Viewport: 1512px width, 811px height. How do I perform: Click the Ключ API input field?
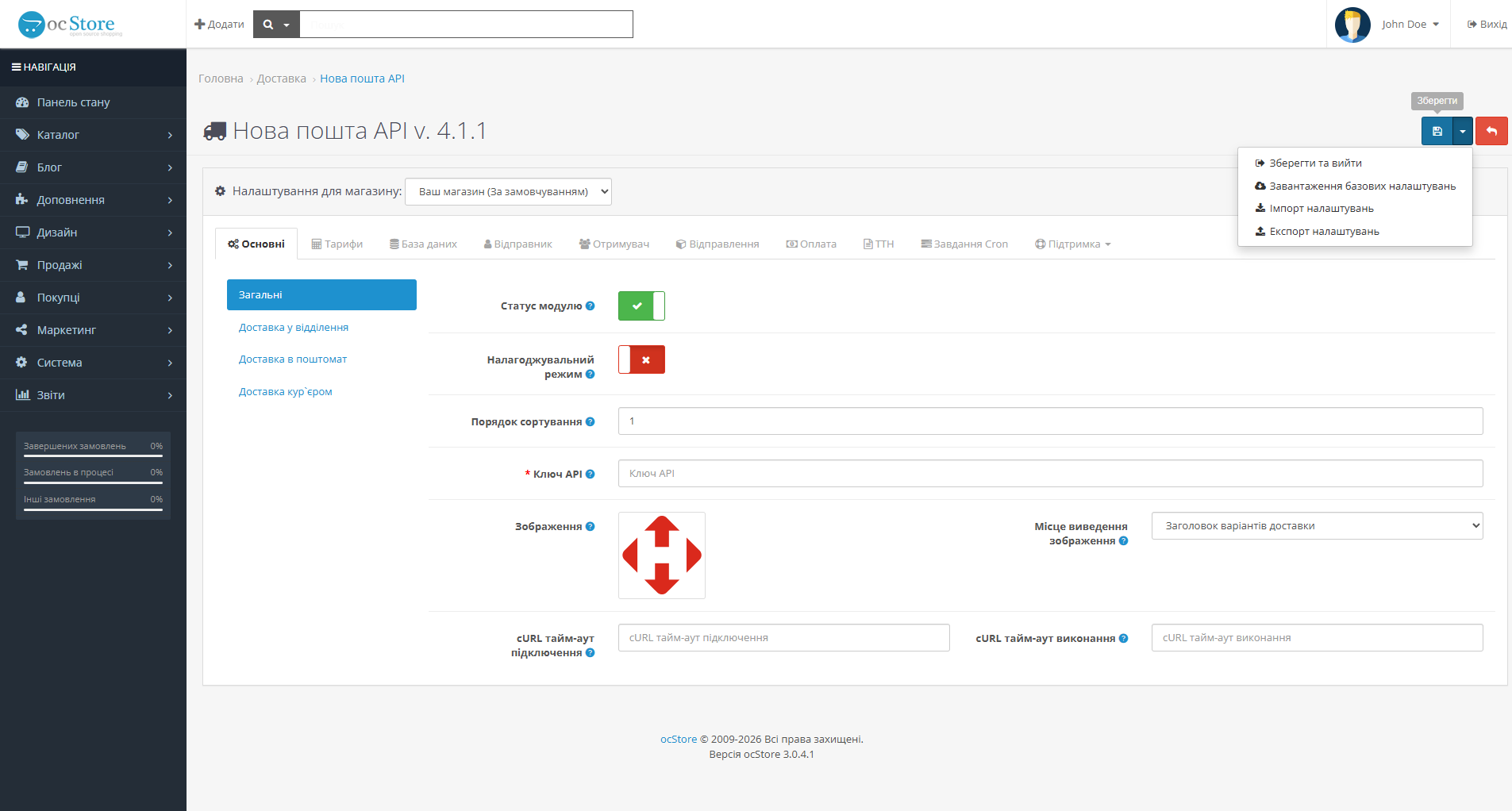(x=1050, y=473)
